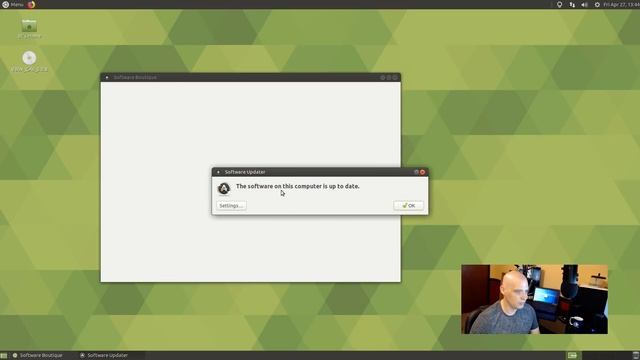
Task: Open the Software Boutique title bar window menu
Action: point(107,78)
